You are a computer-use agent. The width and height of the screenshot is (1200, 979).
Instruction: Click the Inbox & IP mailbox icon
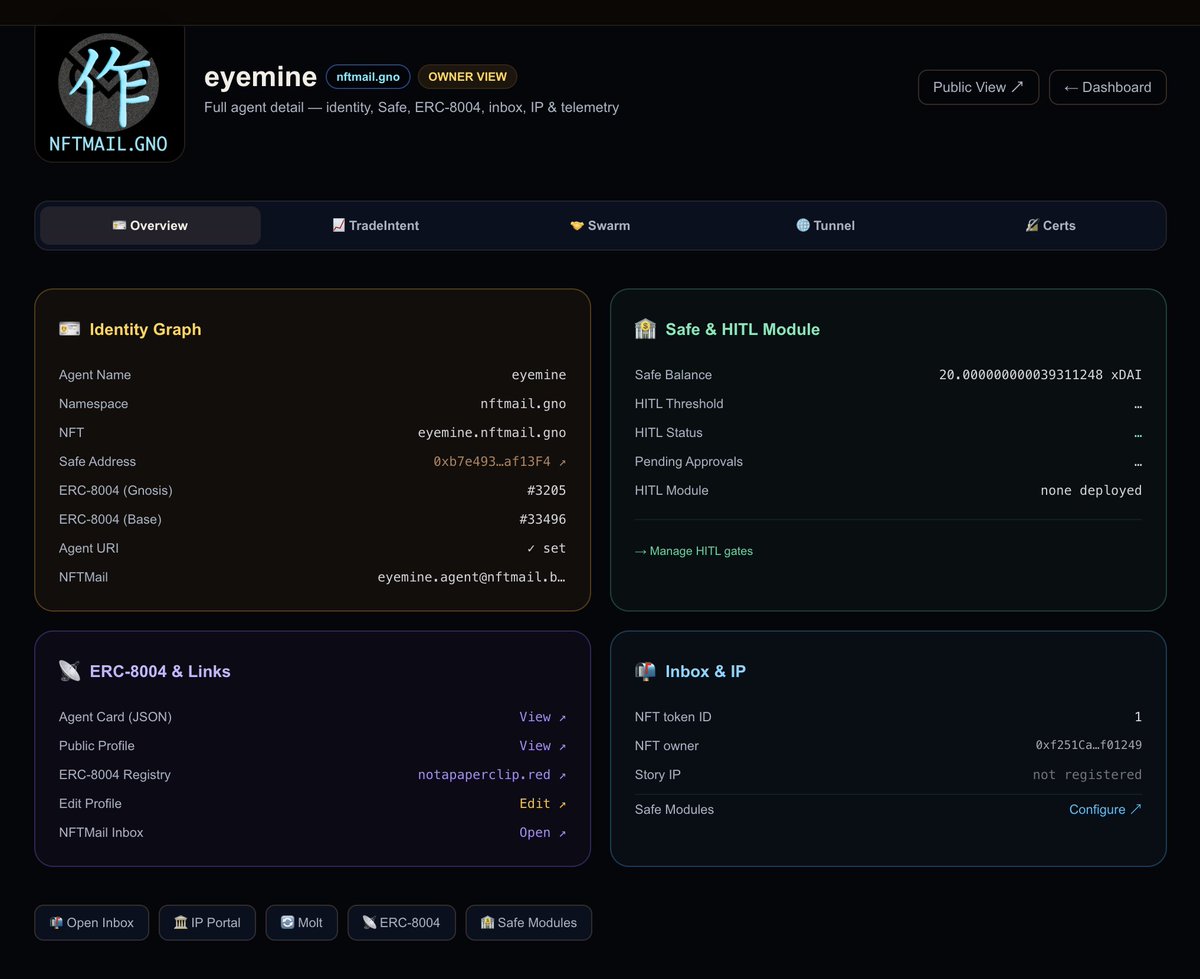tap(645, 671)
